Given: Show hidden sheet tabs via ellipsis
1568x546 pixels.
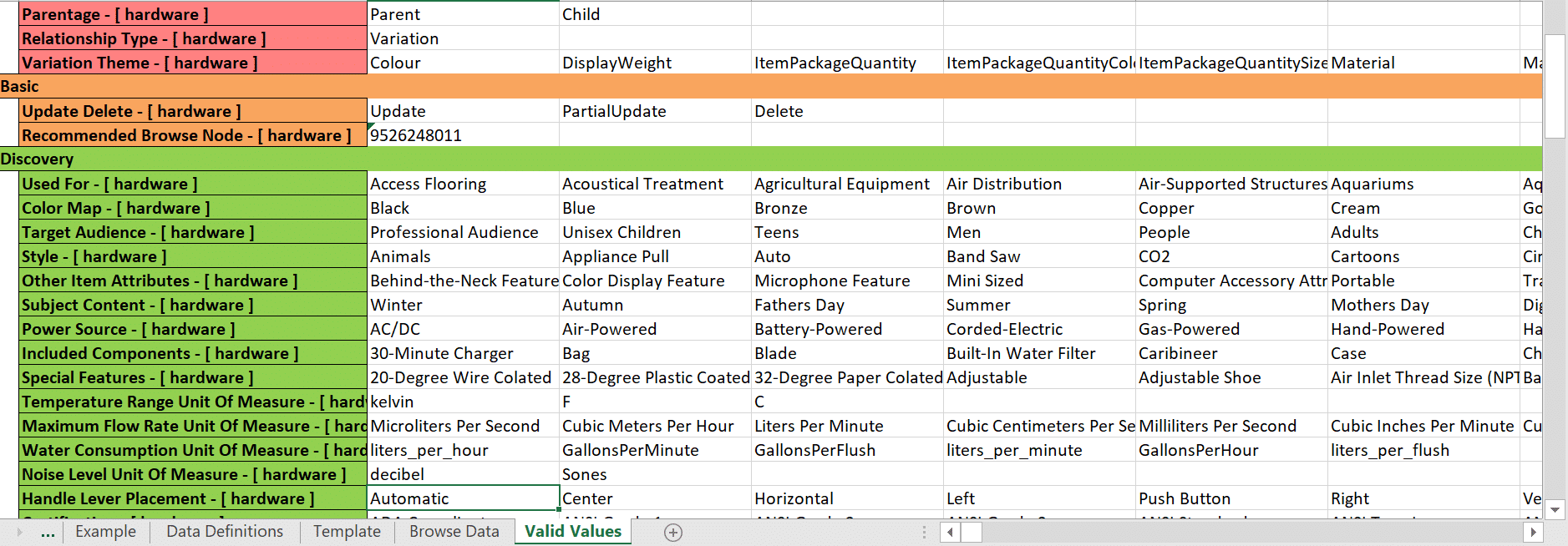Looking at the screenshot, I should (48, 532).
